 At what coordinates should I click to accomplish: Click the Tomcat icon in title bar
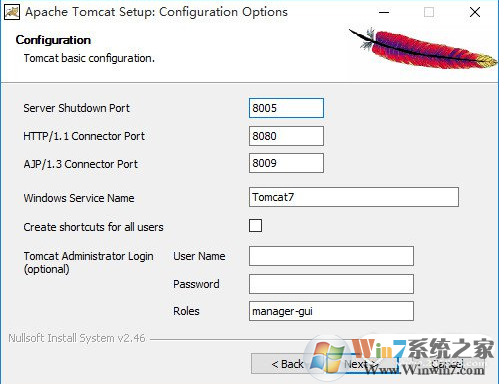(x=11, y=13)
